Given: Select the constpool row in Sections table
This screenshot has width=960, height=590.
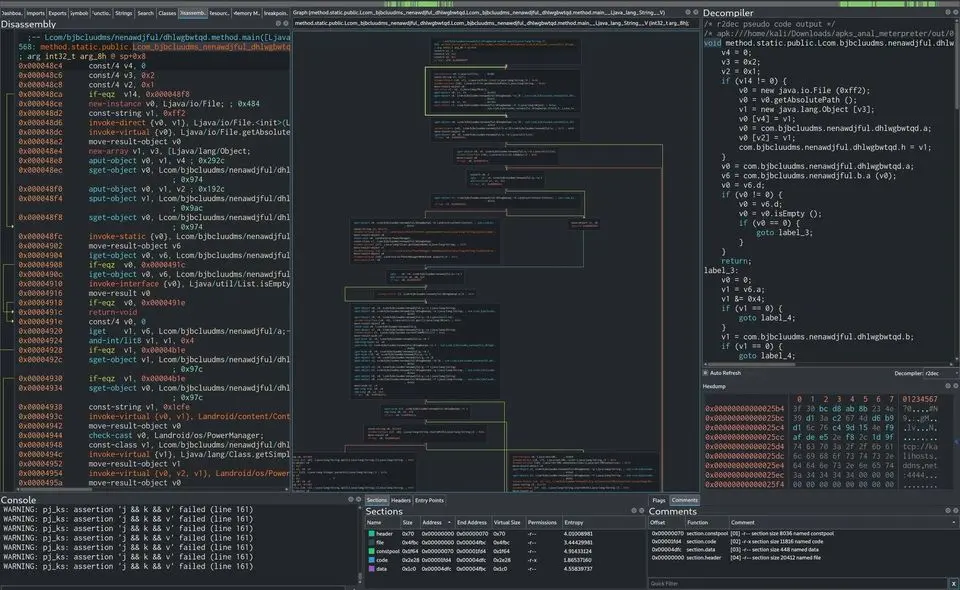Looking at the screenshot, I should (505, 551).
